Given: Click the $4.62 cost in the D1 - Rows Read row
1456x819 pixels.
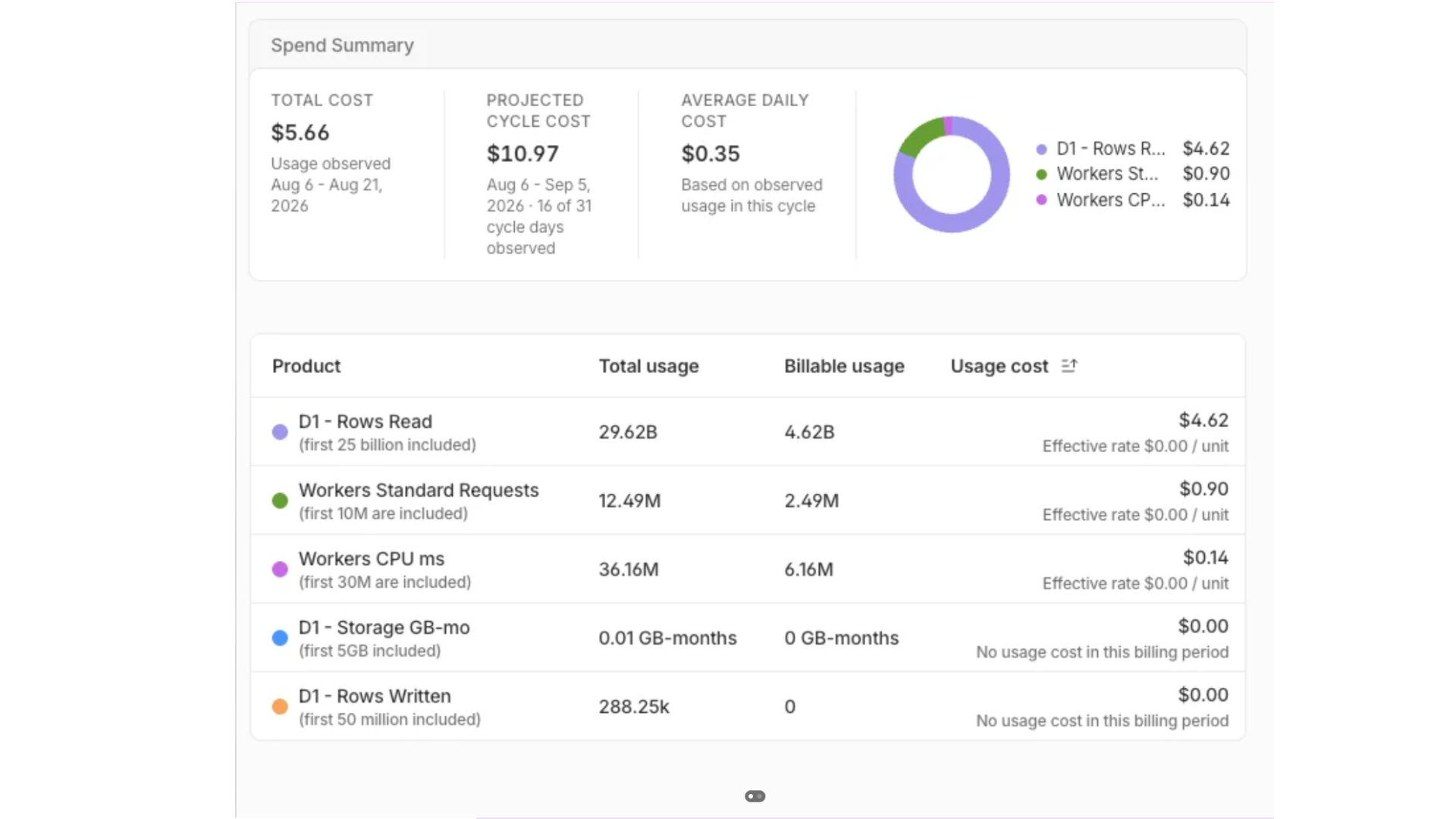Looking at the screenshot, I should pos(1203,421).
